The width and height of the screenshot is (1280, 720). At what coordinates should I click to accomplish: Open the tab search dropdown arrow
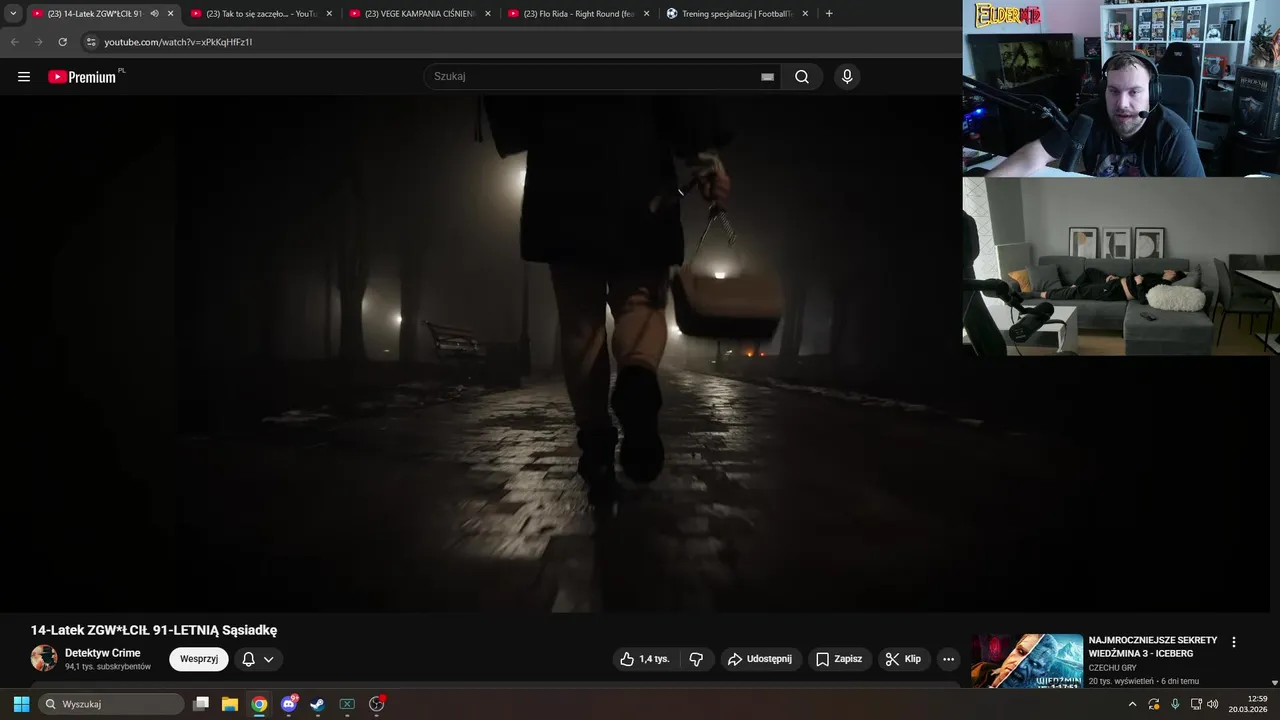[x=13, y=13]
